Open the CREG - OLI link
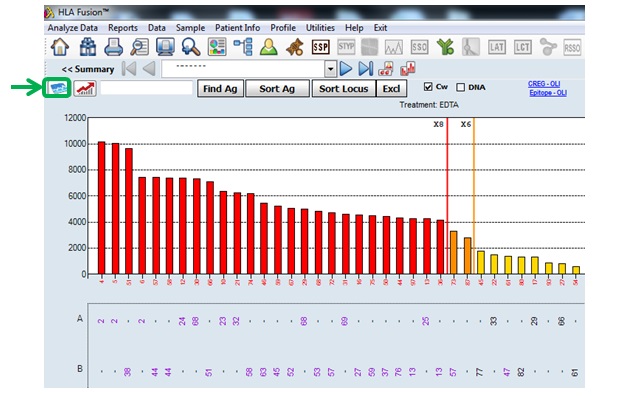The image size is (621, 396). point(544,84)
